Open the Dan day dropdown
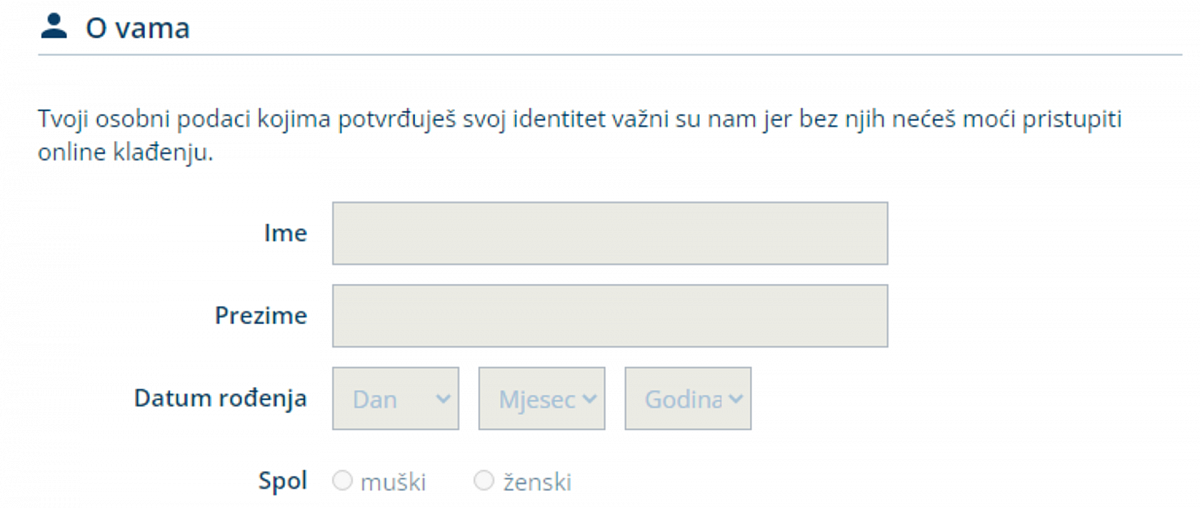Viewport: 1200px width, 508px height. point(394,399)
